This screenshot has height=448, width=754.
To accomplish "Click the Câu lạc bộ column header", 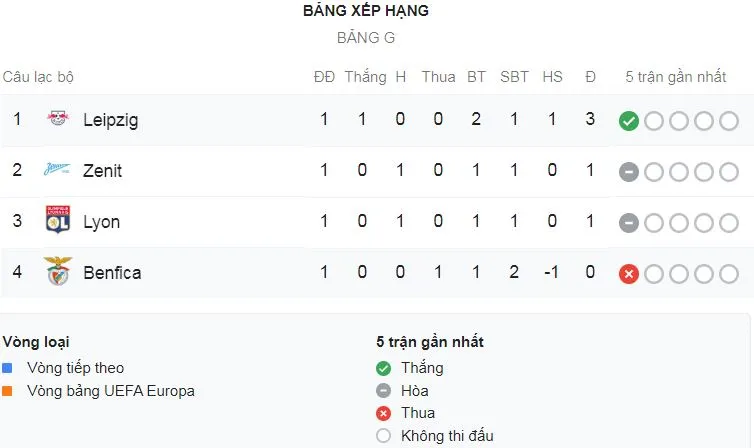I will [x=38, y=77].
